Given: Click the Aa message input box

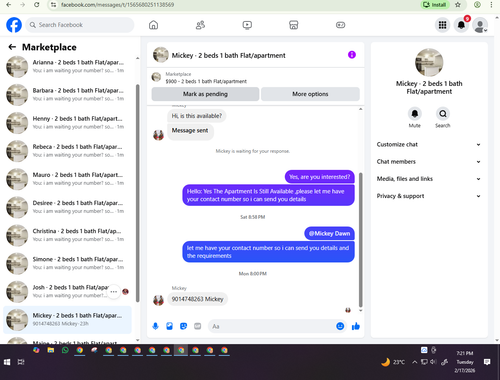Looking at the screenshot, I should tap(277, 326).
